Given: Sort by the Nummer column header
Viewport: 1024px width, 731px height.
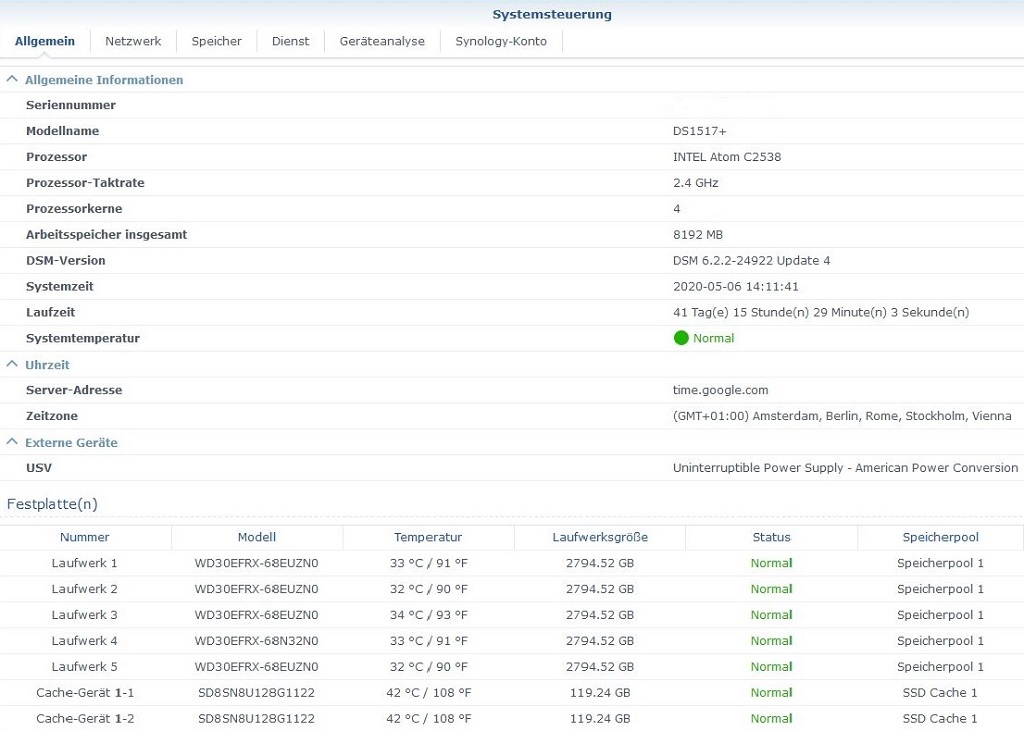Looking at the screenshot, I should tap(85, 537).
